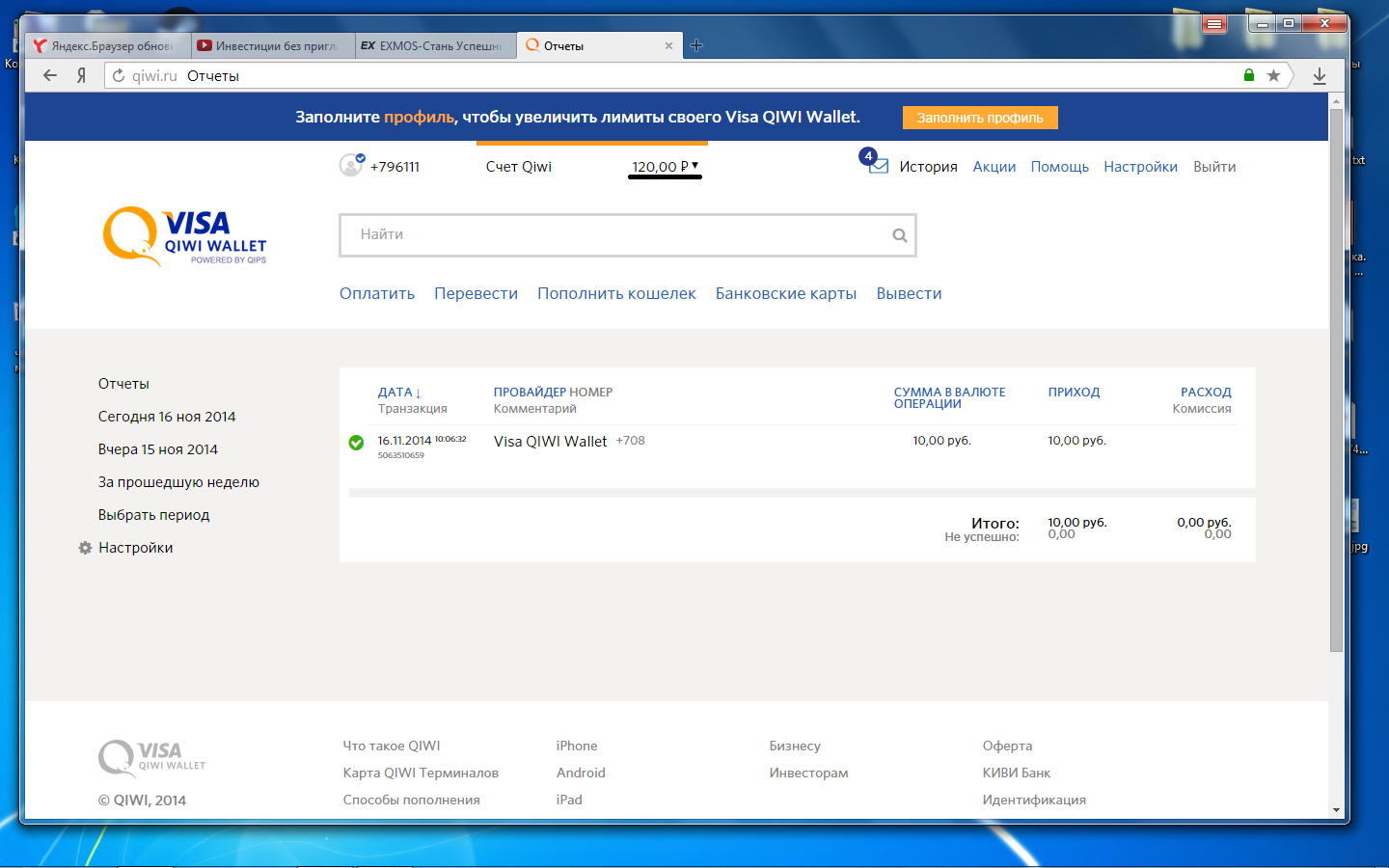The image size is (1389, 868).
Task: Switch to the EXMOS-Стань Успешным tab
Action: [436, 45]
